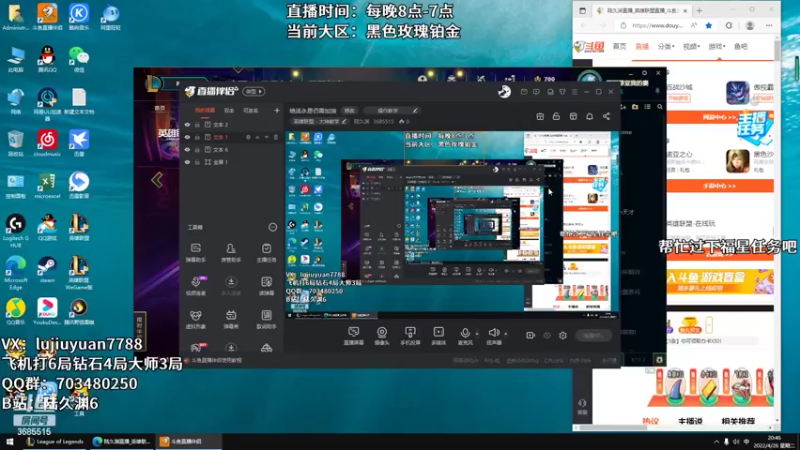800x450 pixels.
Task: Expand speaker options arrow
Action: pos(506,334)
